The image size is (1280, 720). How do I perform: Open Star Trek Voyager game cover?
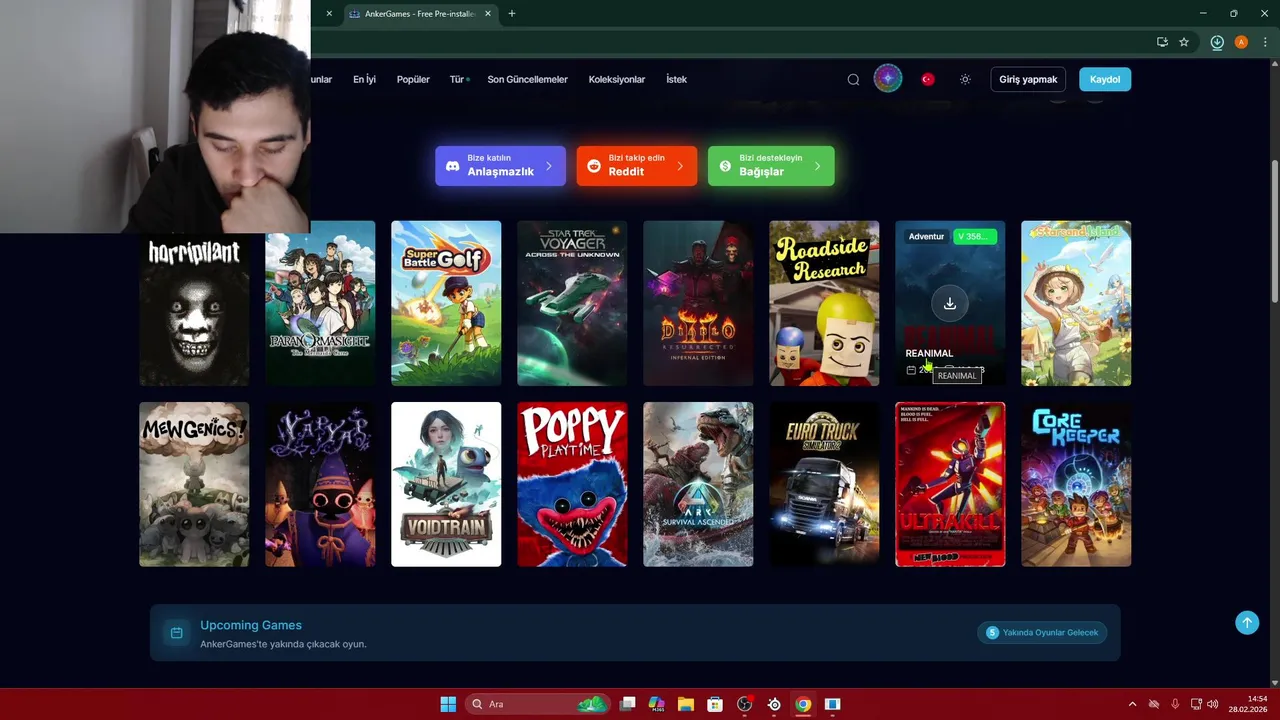572,303
